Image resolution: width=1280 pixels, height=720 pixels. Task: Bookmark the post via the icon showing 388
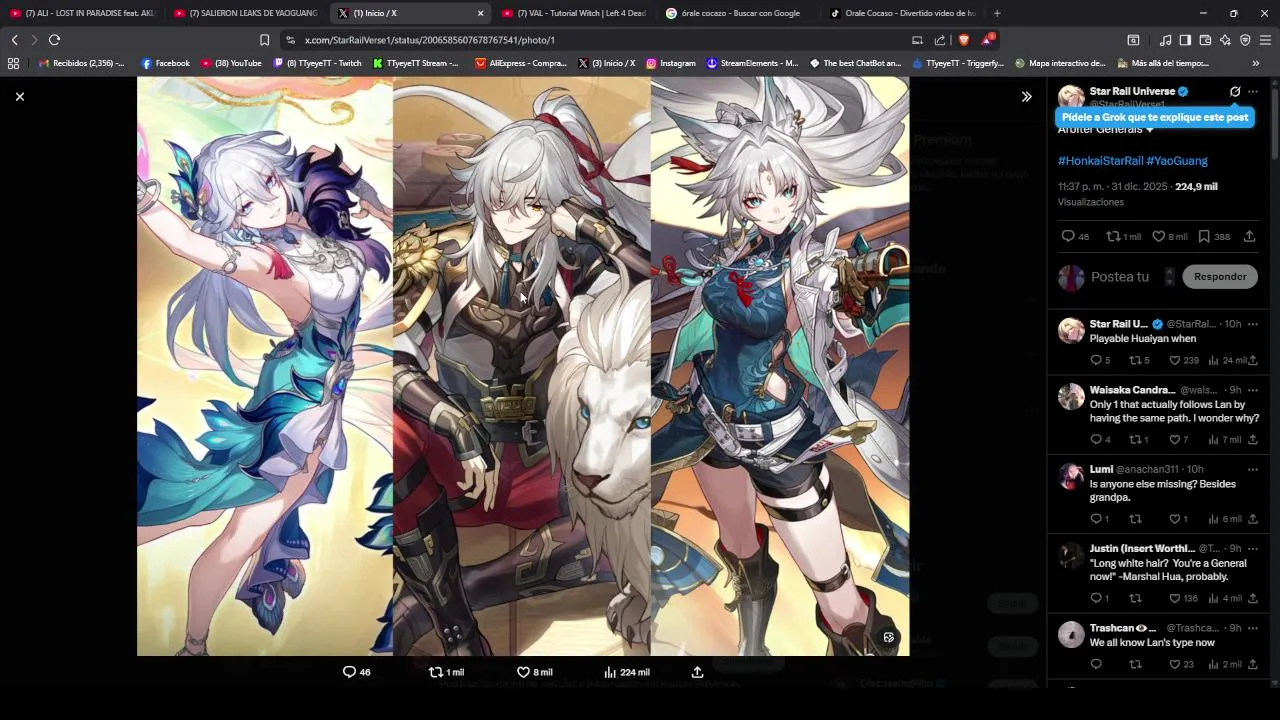(x=1204, y=237)
